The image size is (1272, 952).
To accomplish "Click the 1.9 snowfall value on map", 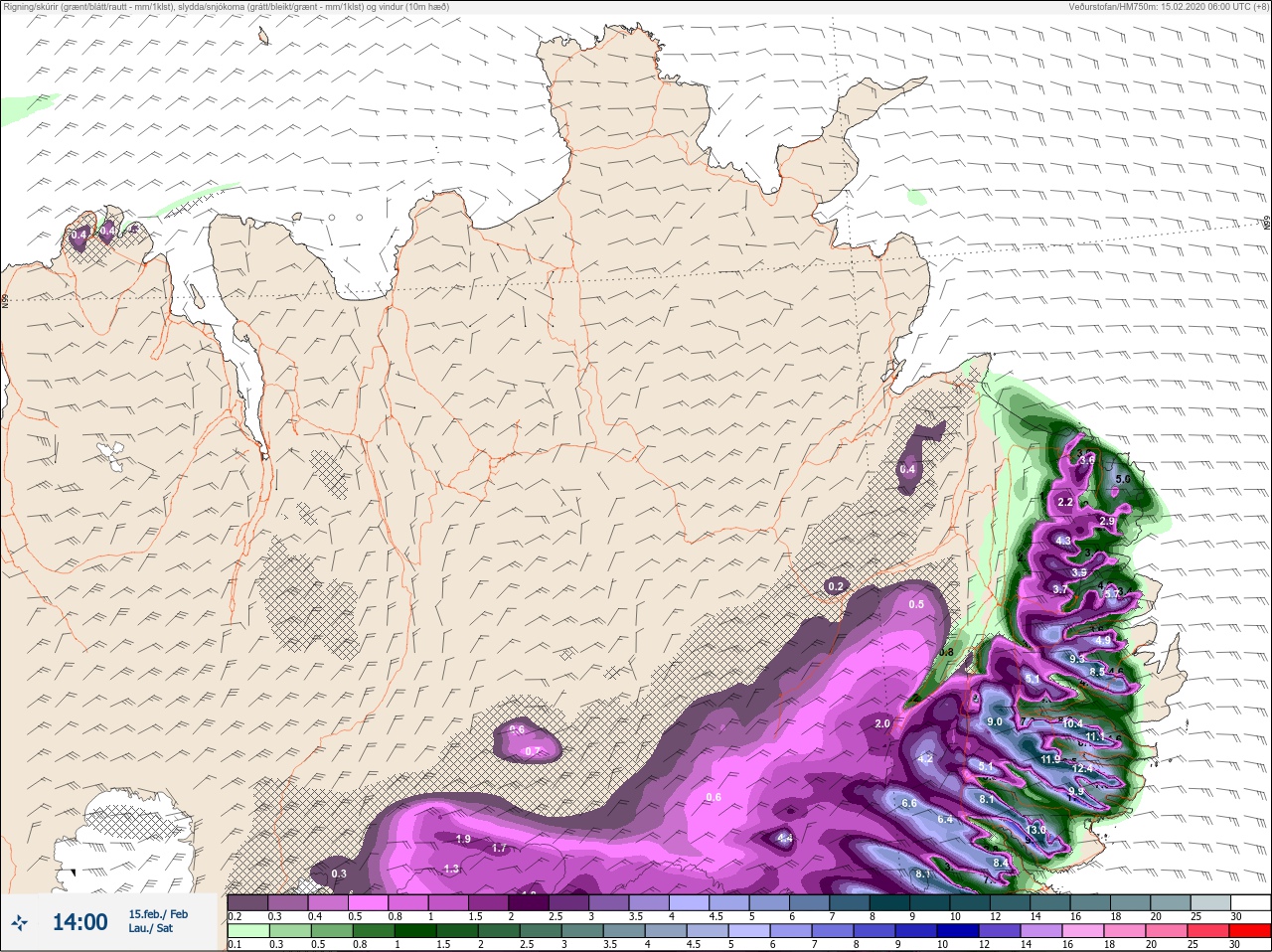I will coord(463,839).
